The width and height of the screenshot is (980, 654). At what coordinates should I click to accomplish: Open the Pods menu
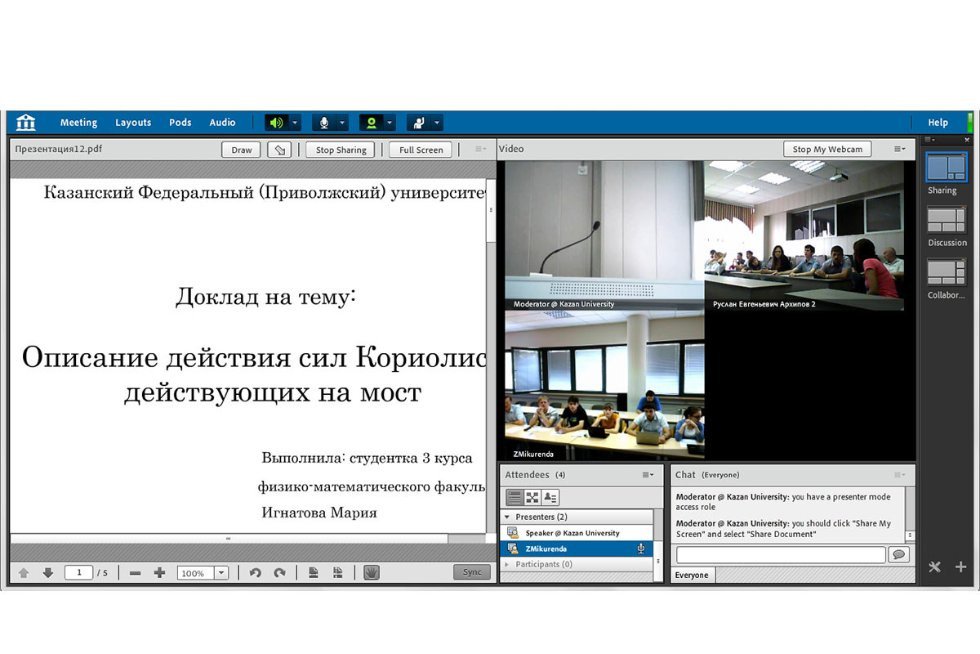[180, 122]
